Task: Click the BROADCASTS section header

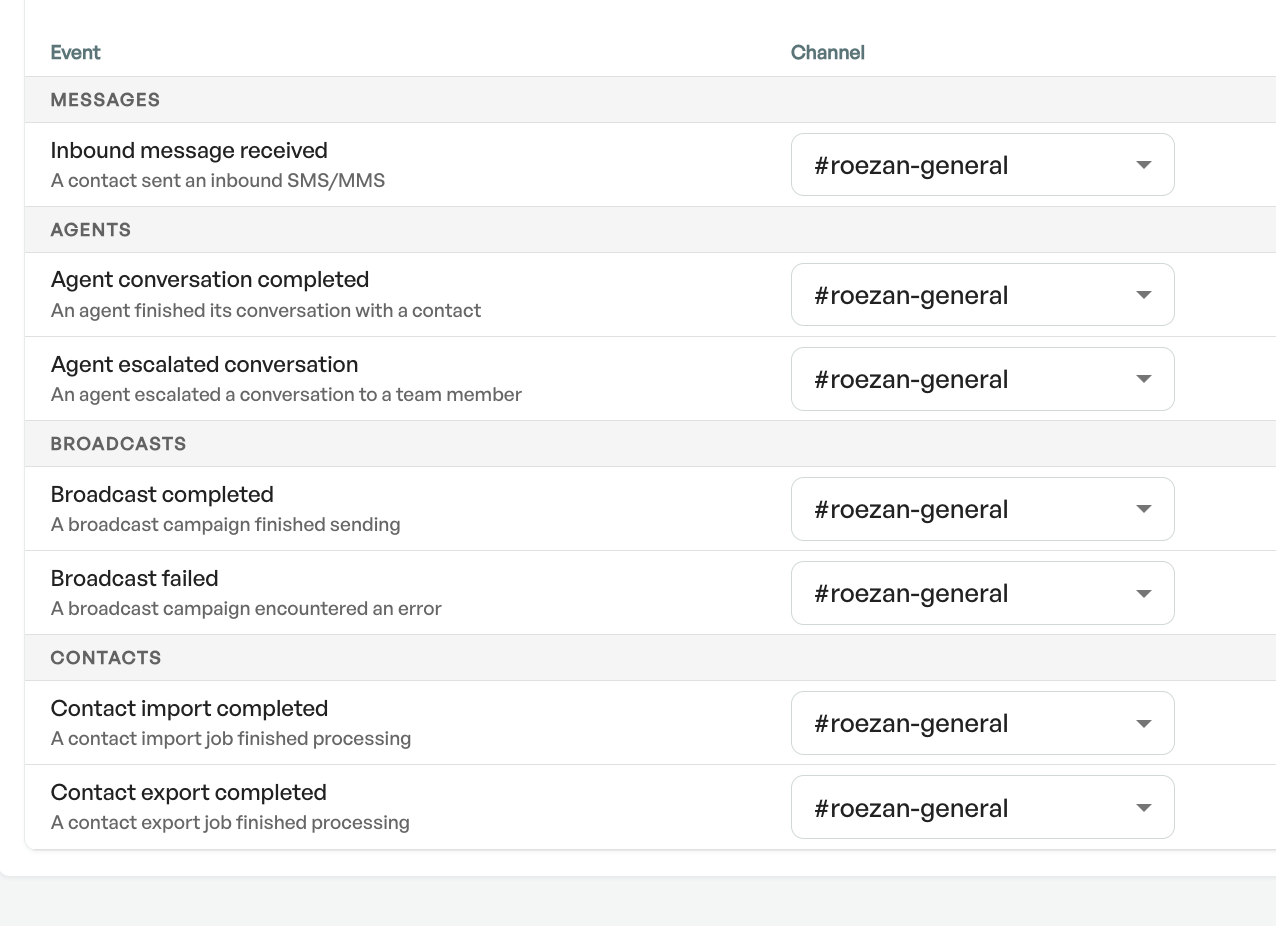Action: pyautogui.click(x=118, y=443)
